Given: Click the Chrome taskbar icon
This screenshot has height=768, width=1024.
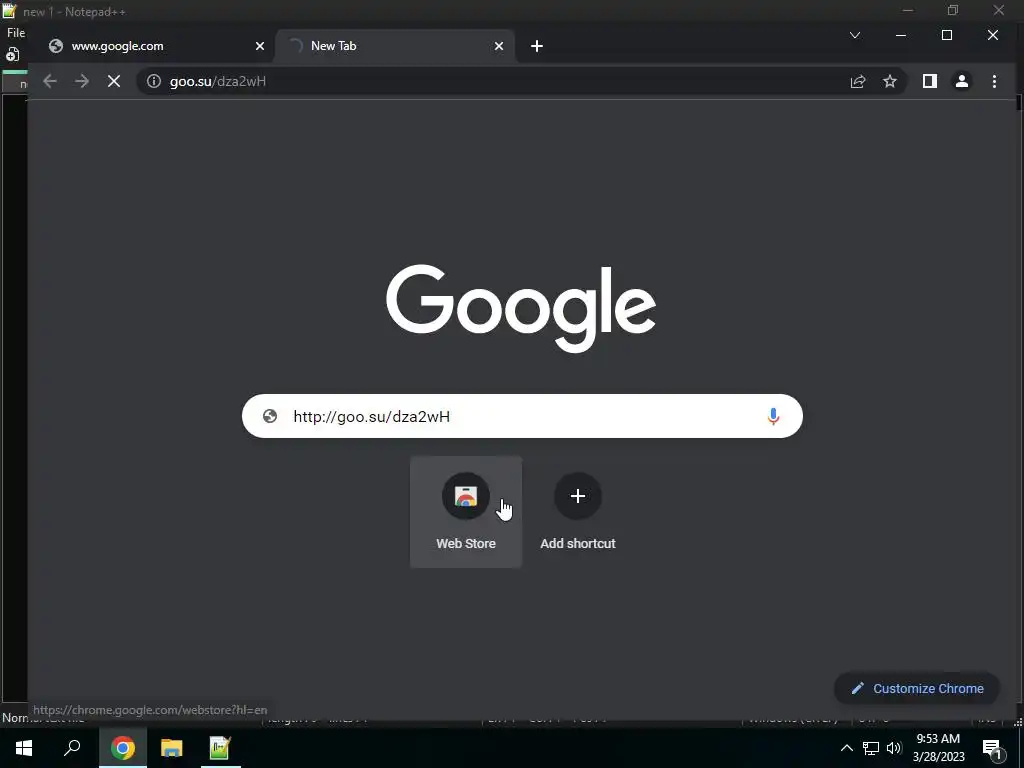Looking at the screenshot, I should [123, 748].
